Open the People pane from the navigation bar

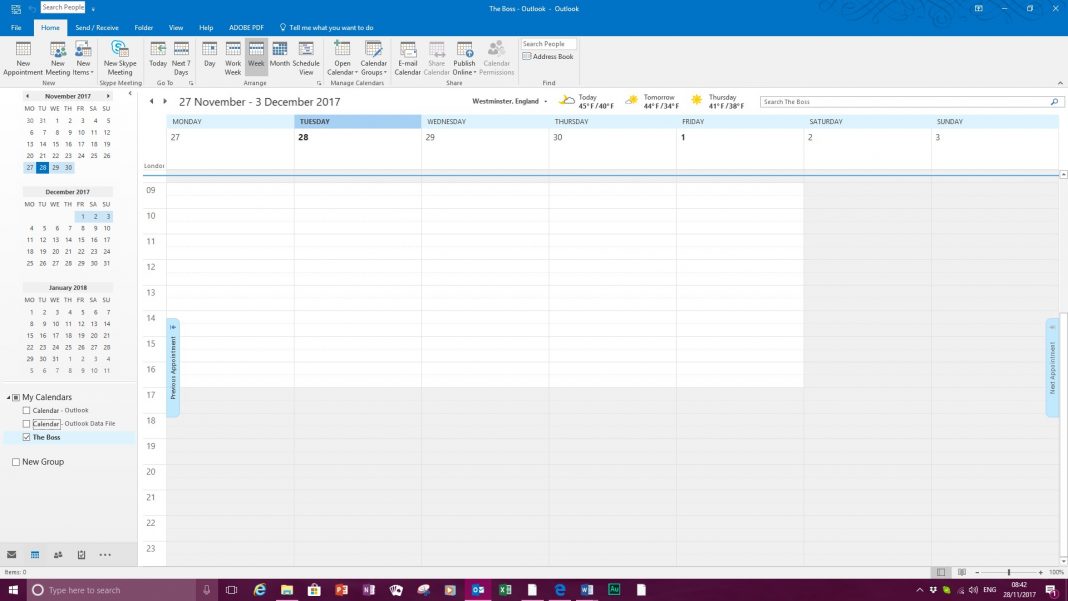[x=58, y=554]
